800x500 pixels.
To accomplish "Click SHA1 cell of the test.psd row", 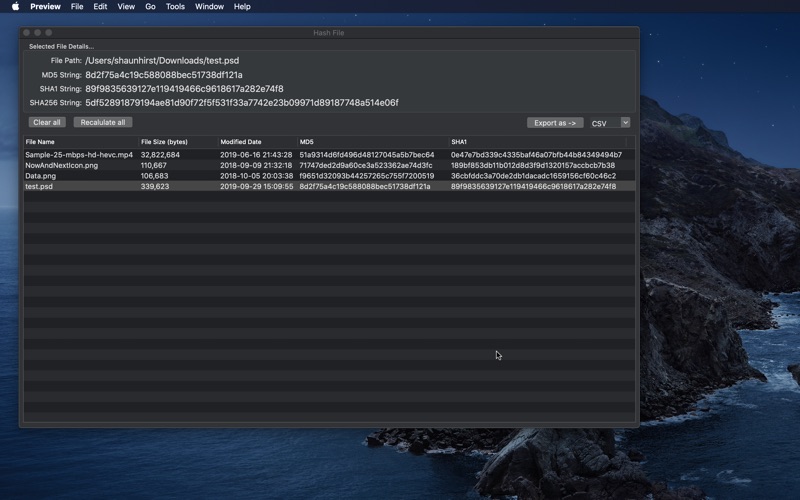I will [x=533, y=187].
